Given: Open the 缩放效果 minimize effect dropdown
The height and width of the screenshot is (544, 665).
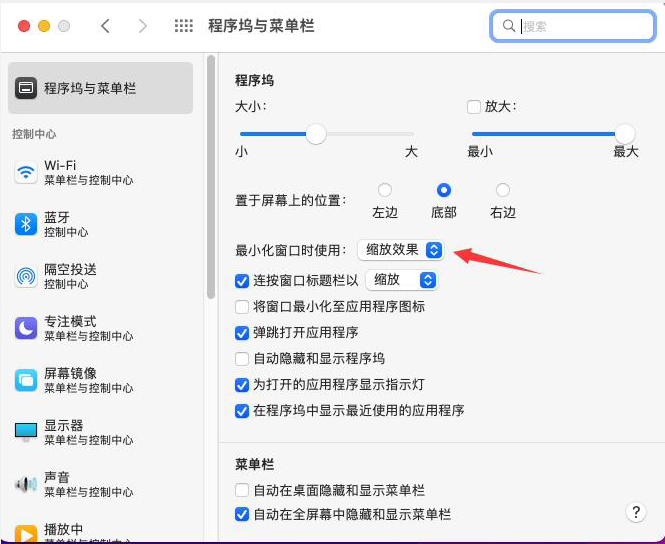Looking at the screenshot, I should click(401, 250).
